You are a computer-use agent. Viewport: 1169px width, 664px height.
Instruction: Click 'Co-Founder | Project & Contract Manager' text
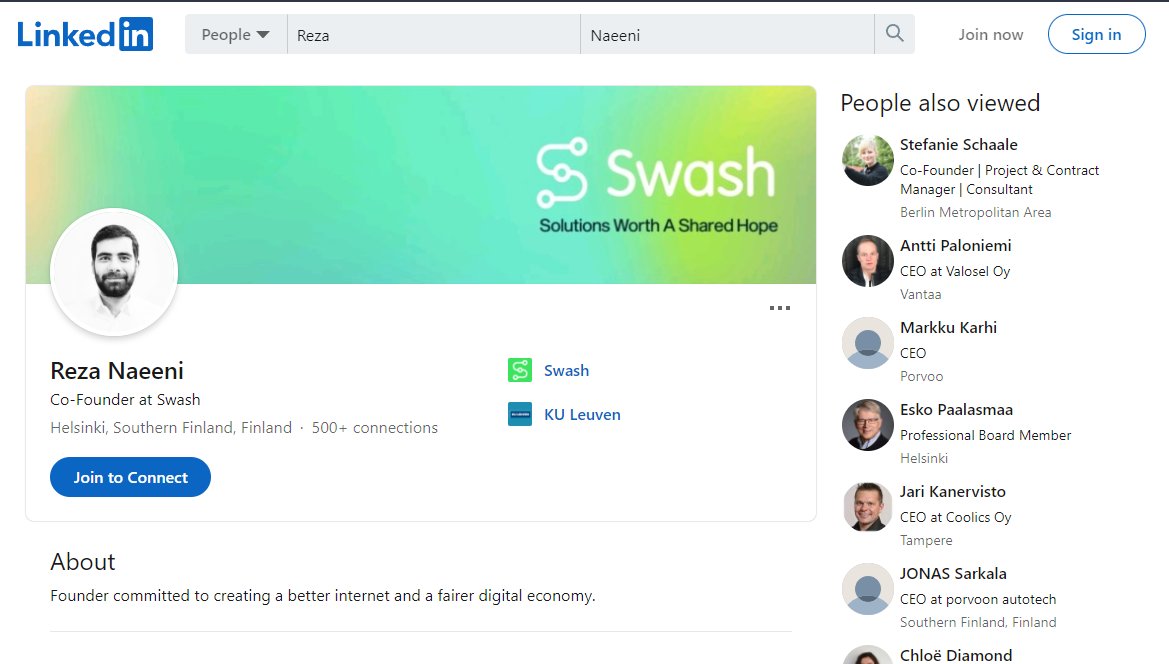(x=1000, y=180)
